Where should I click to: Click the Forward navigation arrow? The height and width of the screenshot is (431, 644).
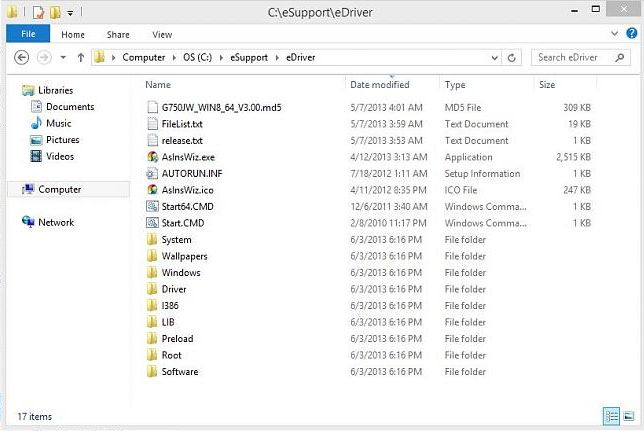[x=44, y=57]
